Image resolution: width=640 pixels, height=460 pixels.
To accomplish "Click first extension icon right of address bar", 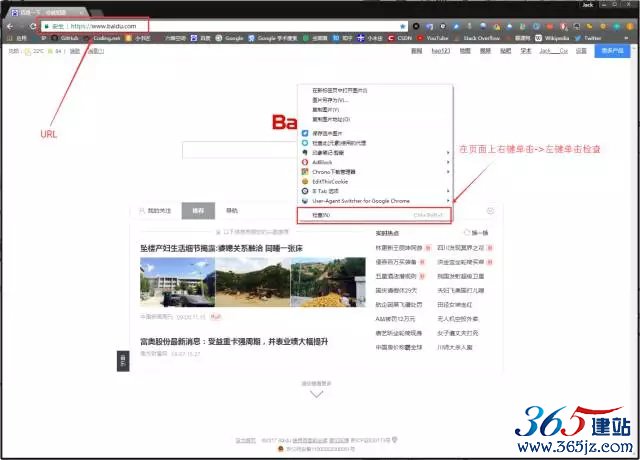I will click(416, 26).
